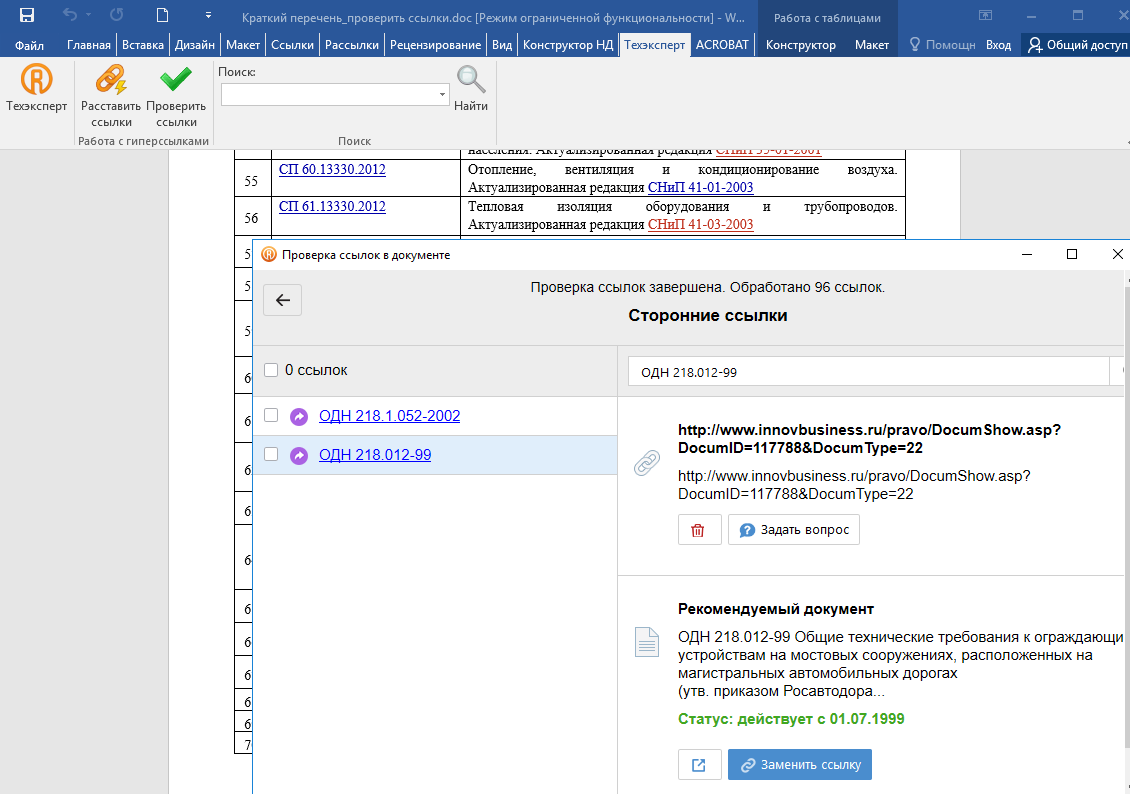1130x794 pixels.
Task: Check the box for ОДН 218.012-99
Action: [271, 454]
